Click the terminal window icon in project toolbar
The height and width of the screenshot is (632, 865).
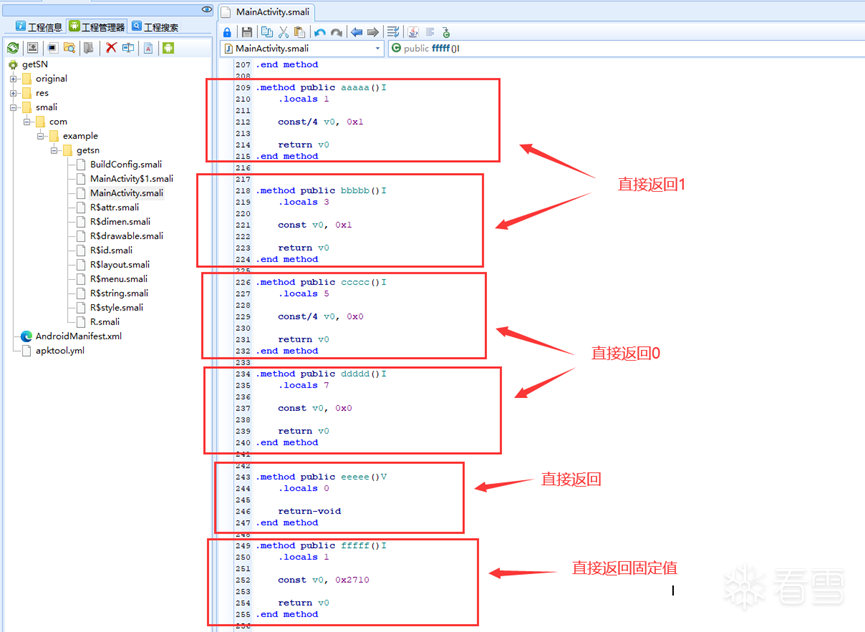tap(52, 48)
